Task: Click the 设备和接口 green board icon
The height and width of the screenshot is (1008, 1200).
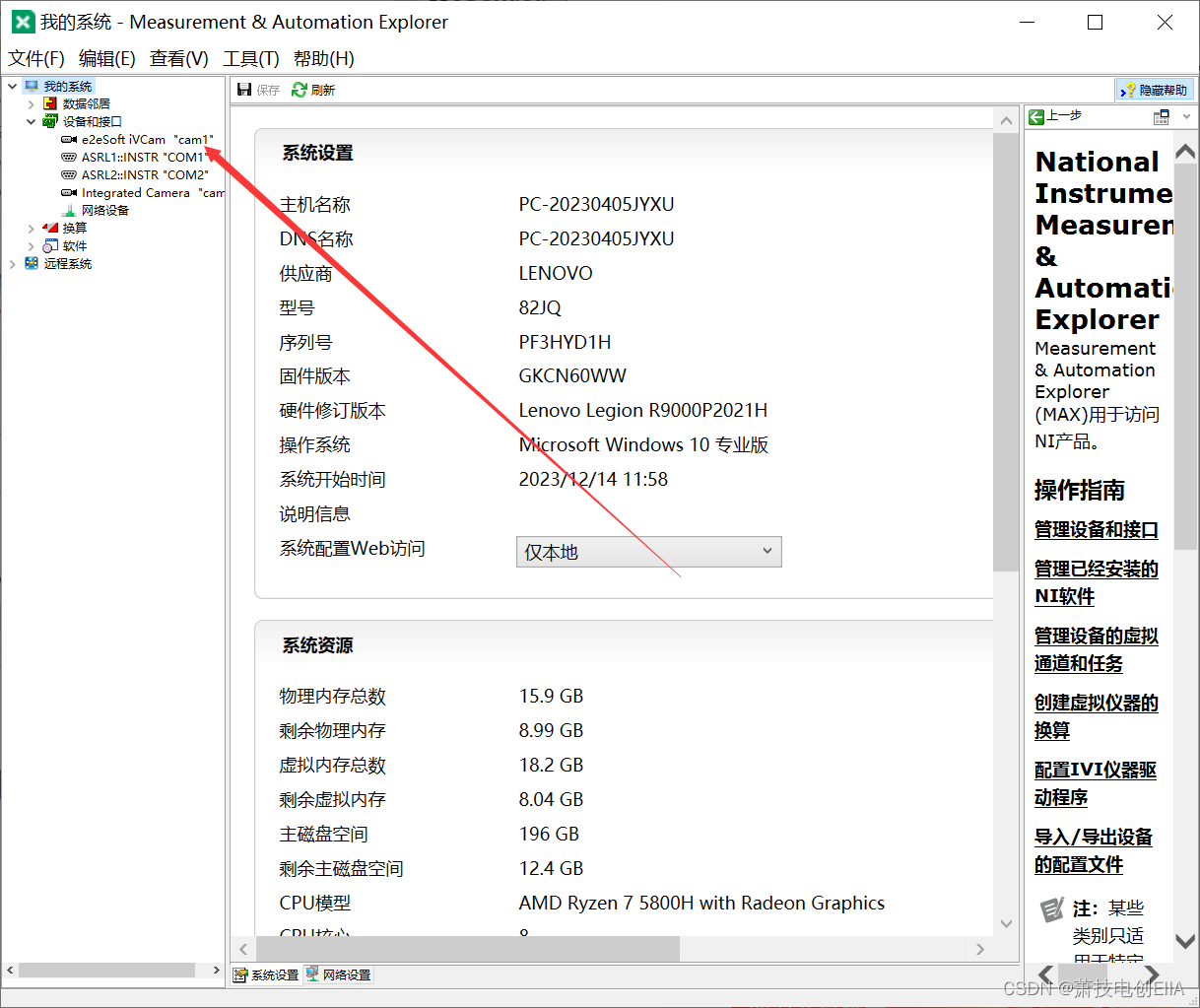Action: 50,122
